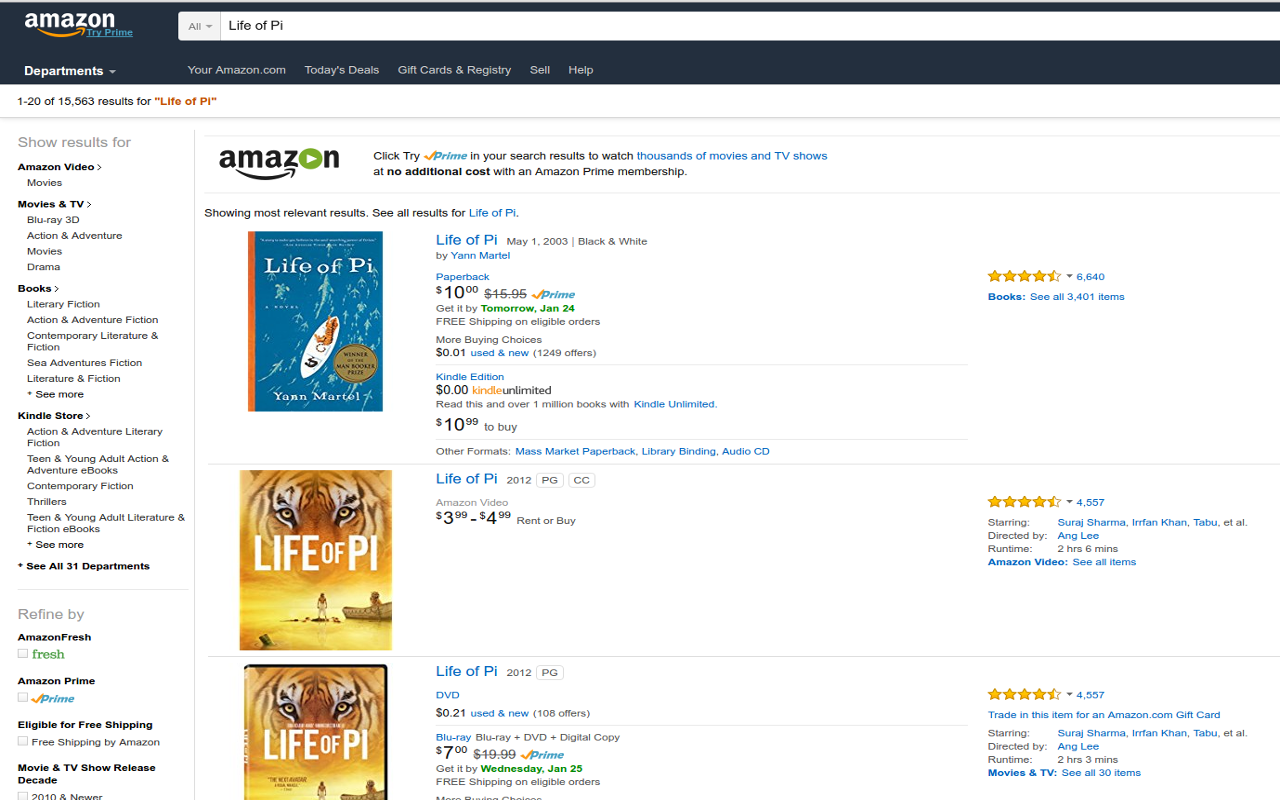Open Today's Deals from the navigation bar

pyautogui.click(x=342, y=70)
